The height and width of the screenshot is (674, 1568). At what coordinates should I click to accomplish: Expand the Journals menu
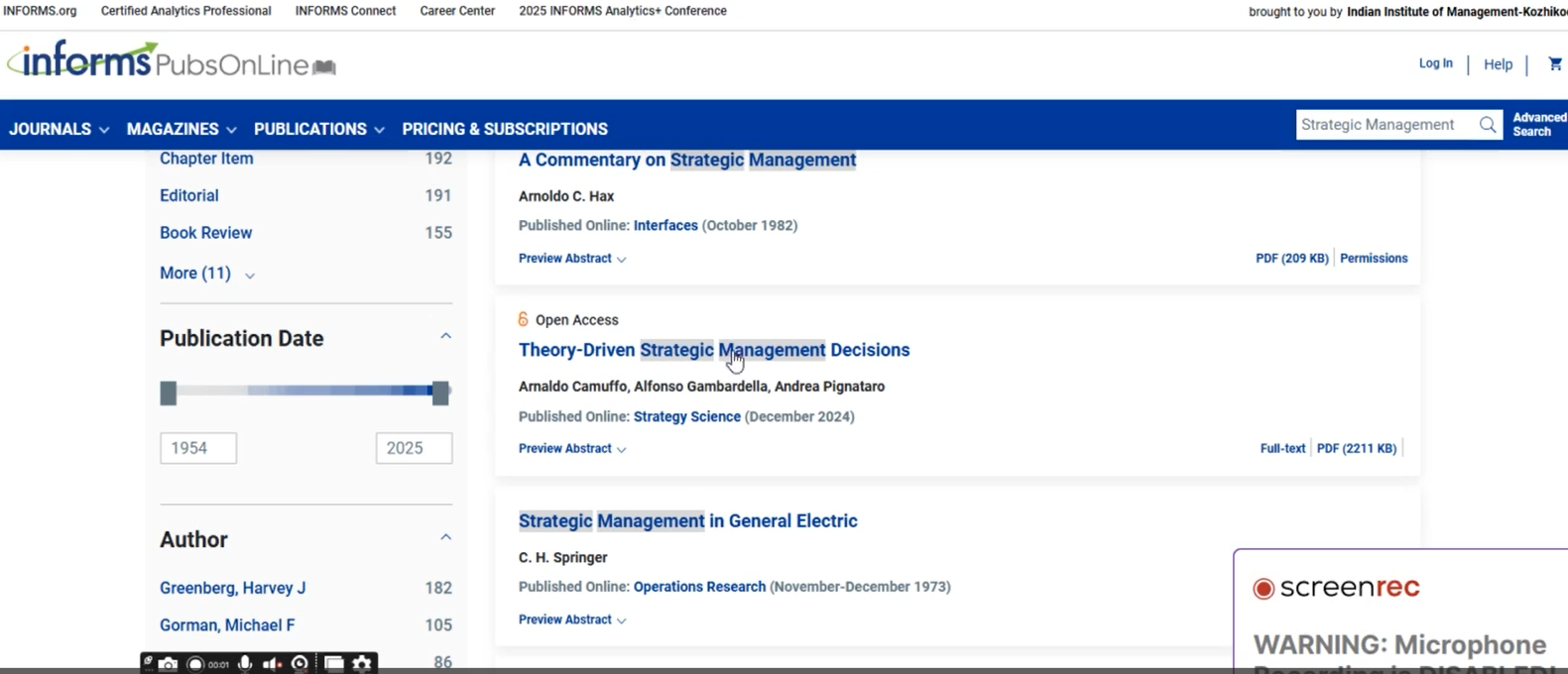pos(59,129)
